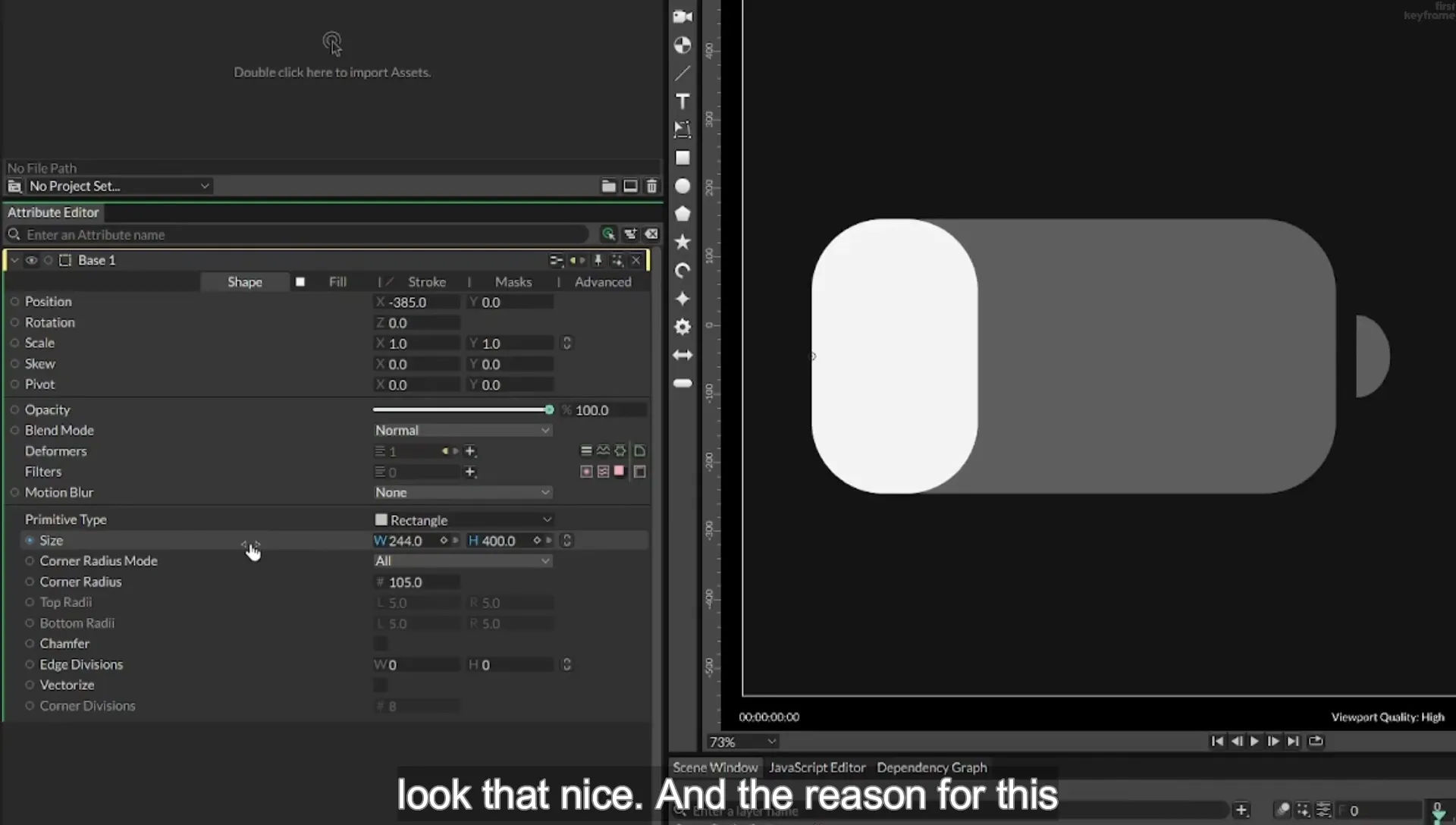Click the trash icon in the assets panel
This screenshot has height=825, width=1456.
pos(651,186)
